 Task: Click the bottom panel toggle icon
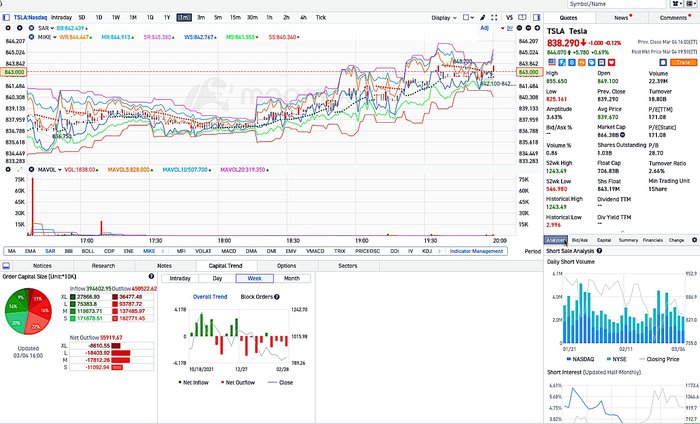(x=6, y=266)
